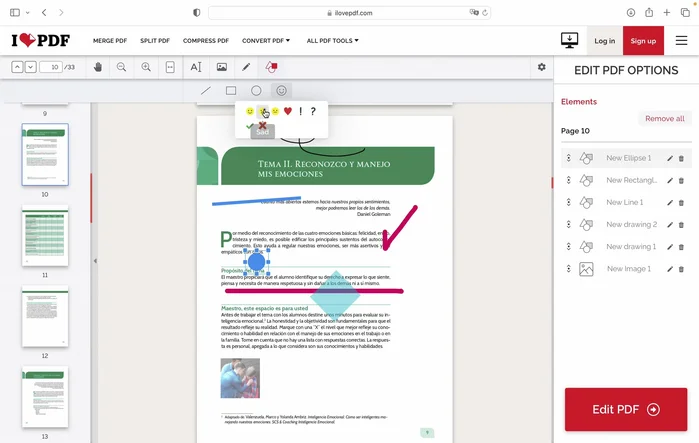The height and width of the screenshot is (443, 699).
Task: Zoom in on the PDF page
Action: [x=146, y=67]
